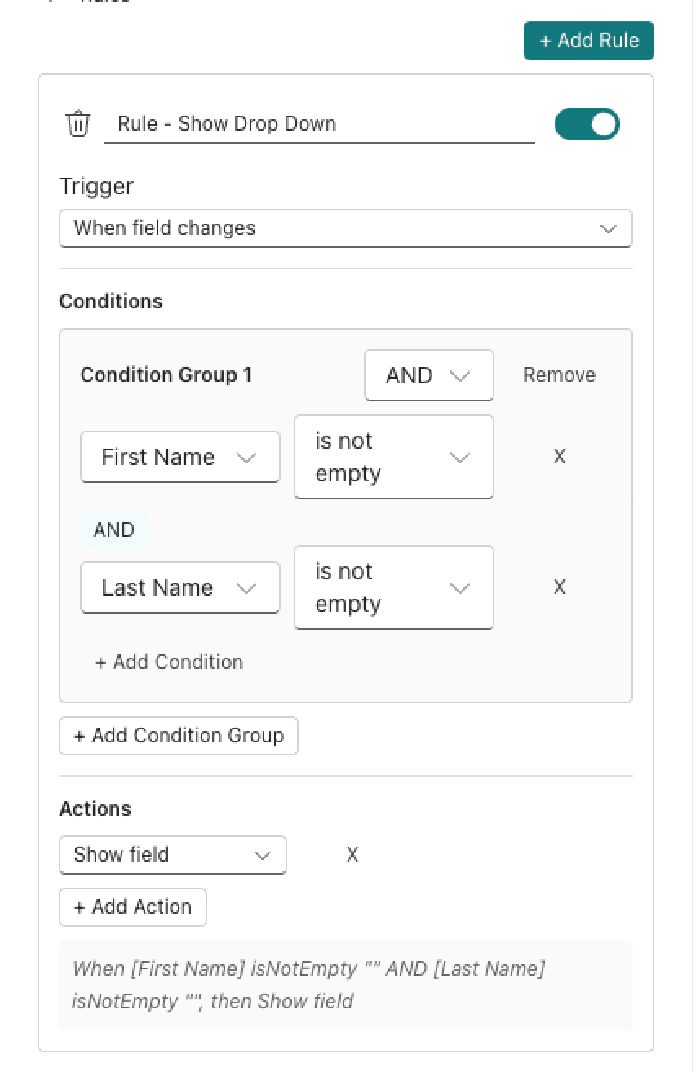The height and width of the screenshot is (1072, 700).
Task: Disable the Rule - Show Drop Down toggle
Action: pyautogui.click(x=587, y=123)
